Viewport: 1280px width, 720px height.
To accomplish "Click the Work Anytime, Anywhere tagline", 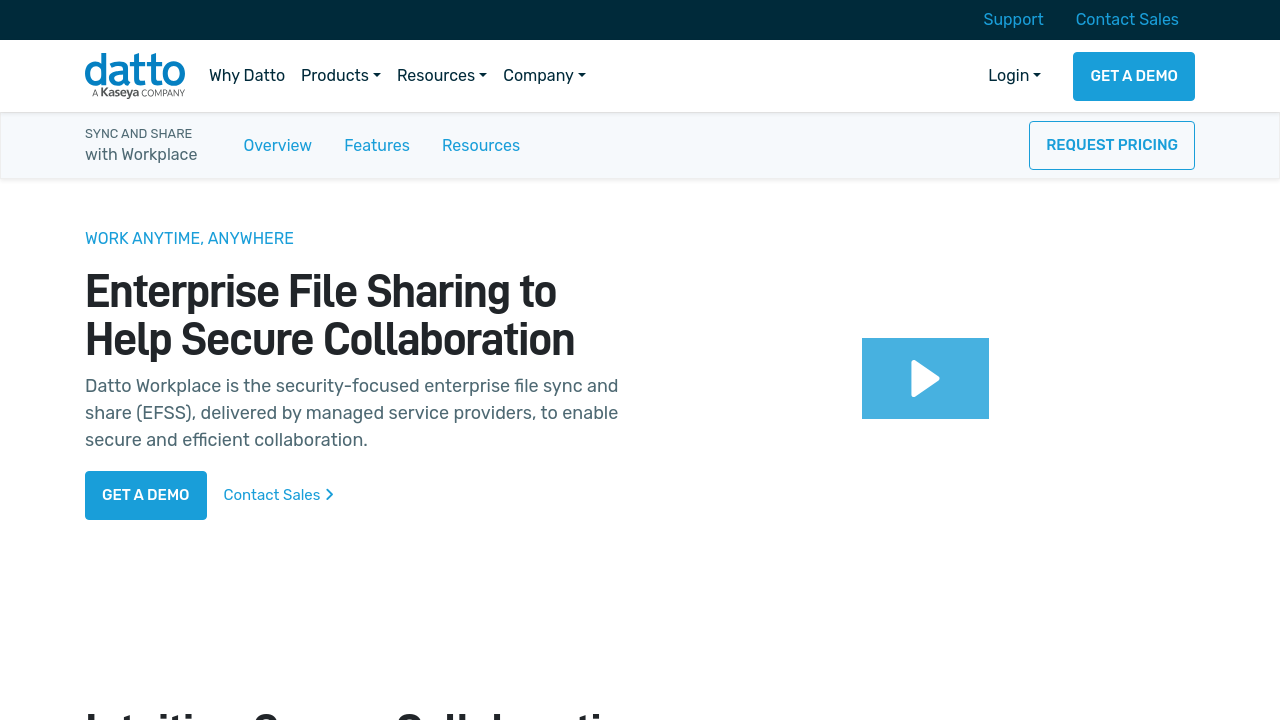I will tap(189, 239).
